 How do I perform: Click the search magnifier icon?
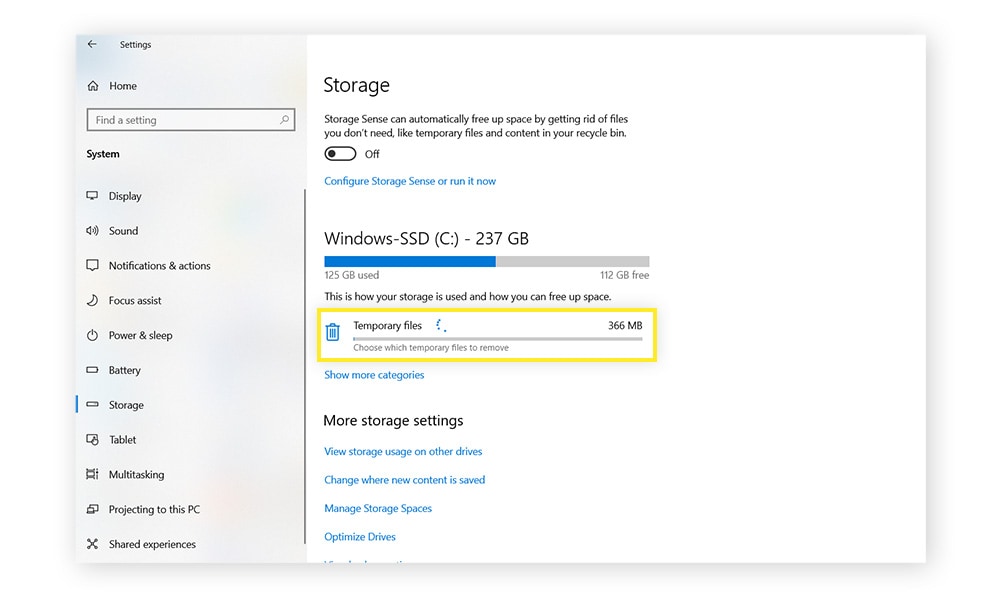284,119
